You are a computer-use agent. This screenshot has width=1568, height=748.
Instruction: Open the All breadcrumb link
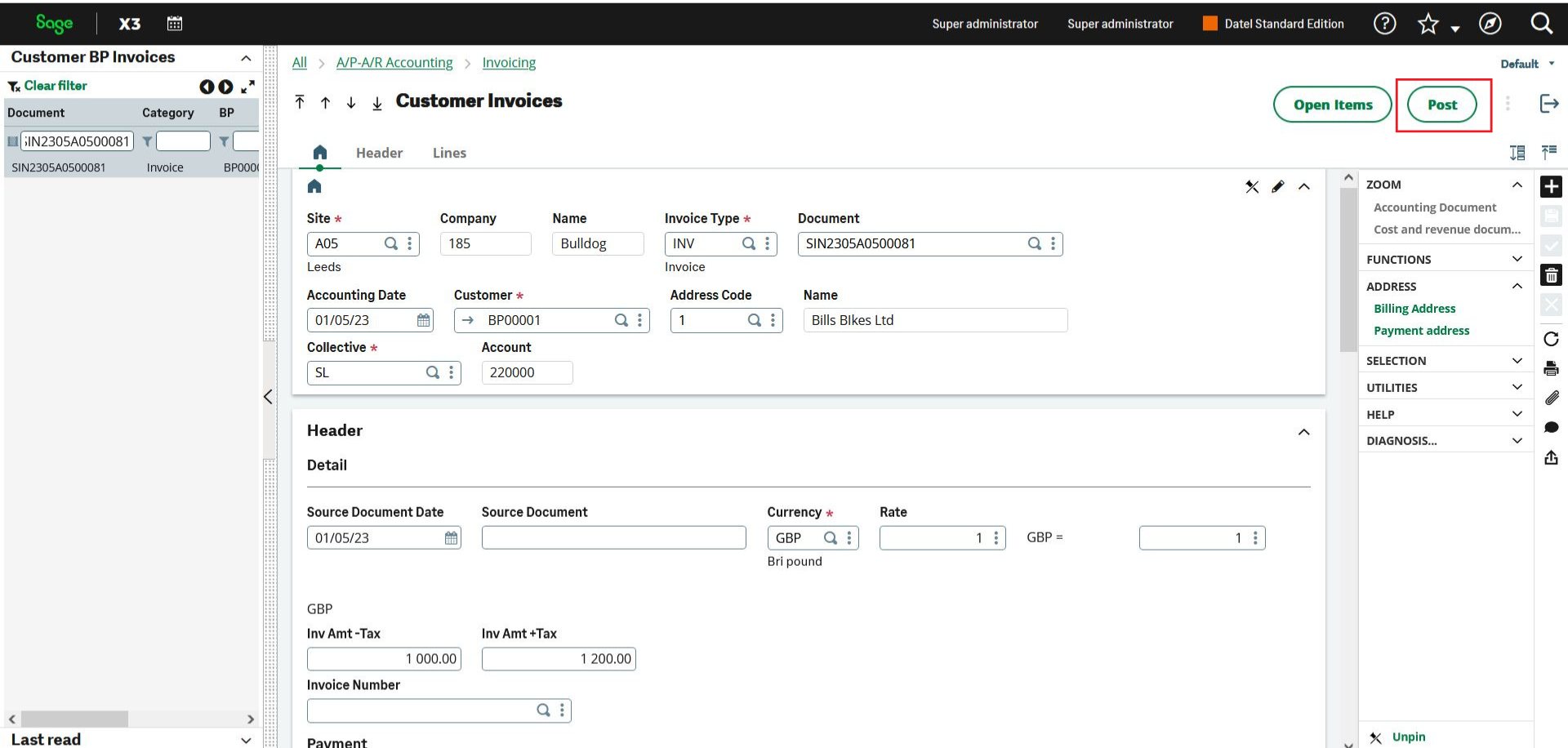pos(300,63)
